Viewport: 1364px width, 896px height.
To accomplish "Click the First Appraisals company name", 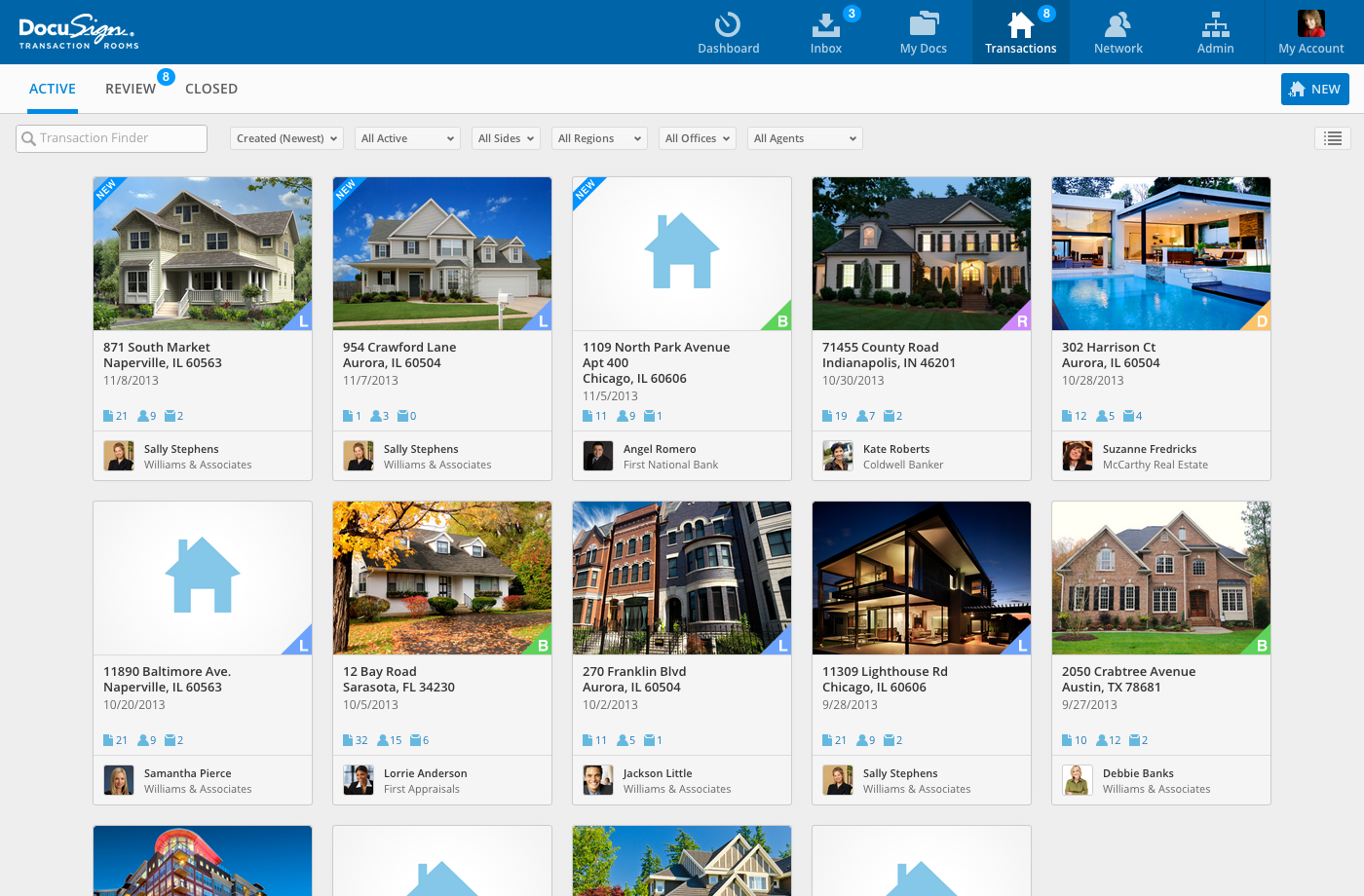I will [x=421, y=789].
